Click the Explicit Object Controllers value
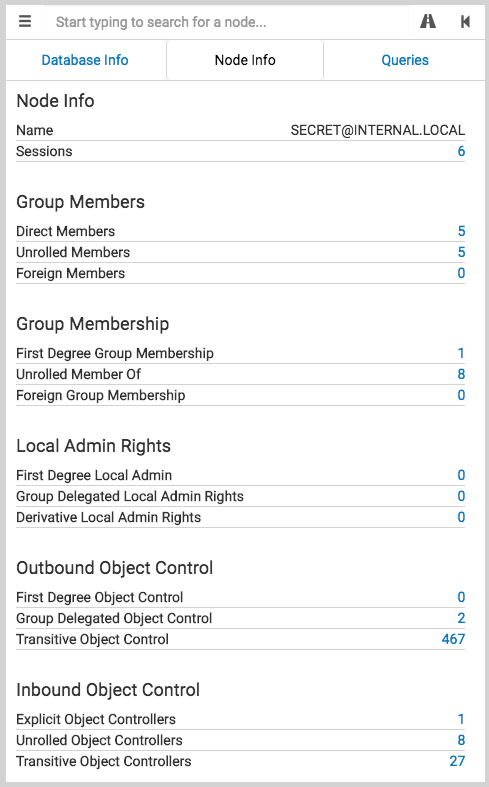This screenshot has height=787, width=489. [461, 719]
